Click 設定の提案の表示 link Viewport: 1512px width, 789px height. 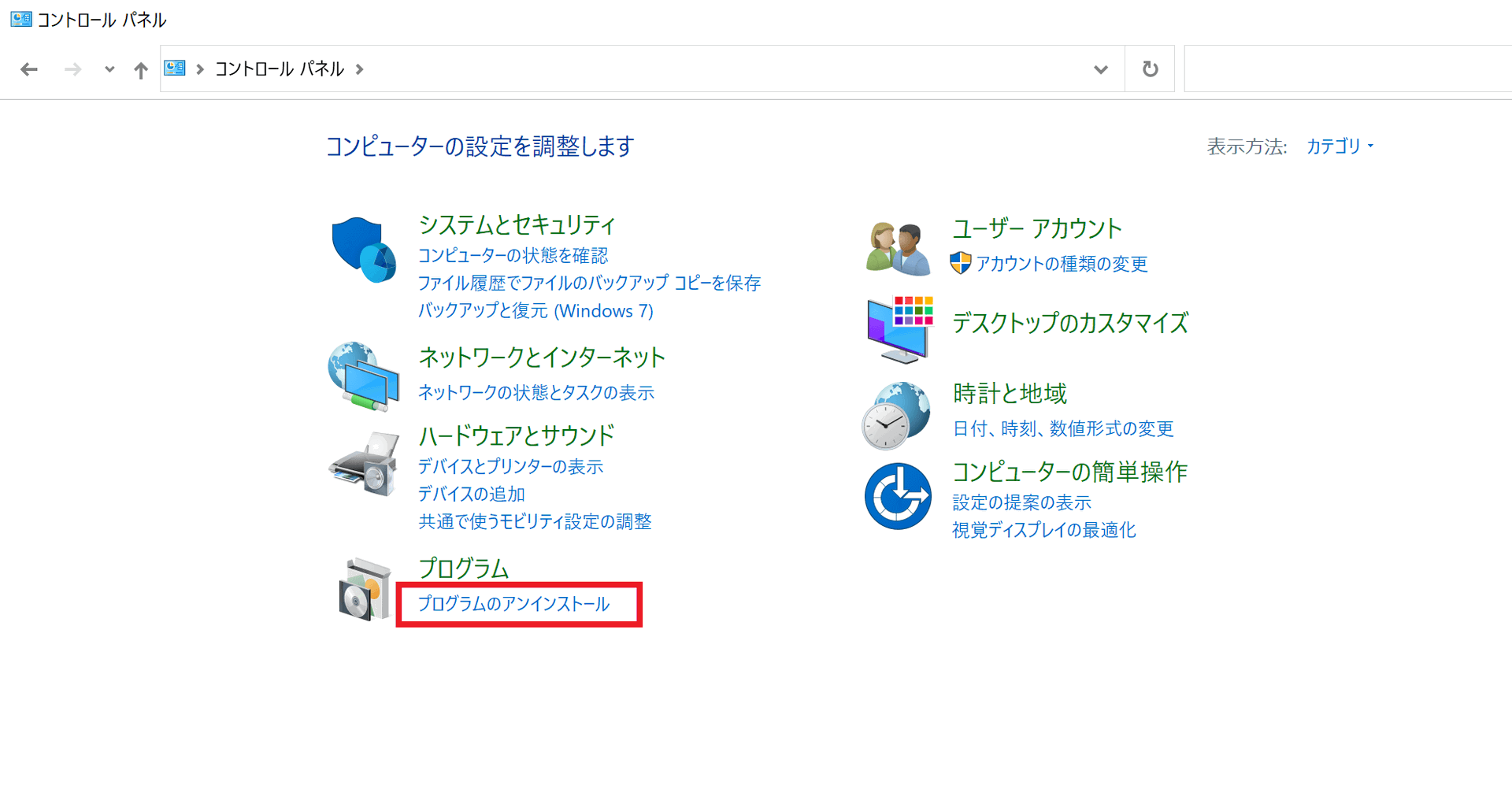point(1022,502)
